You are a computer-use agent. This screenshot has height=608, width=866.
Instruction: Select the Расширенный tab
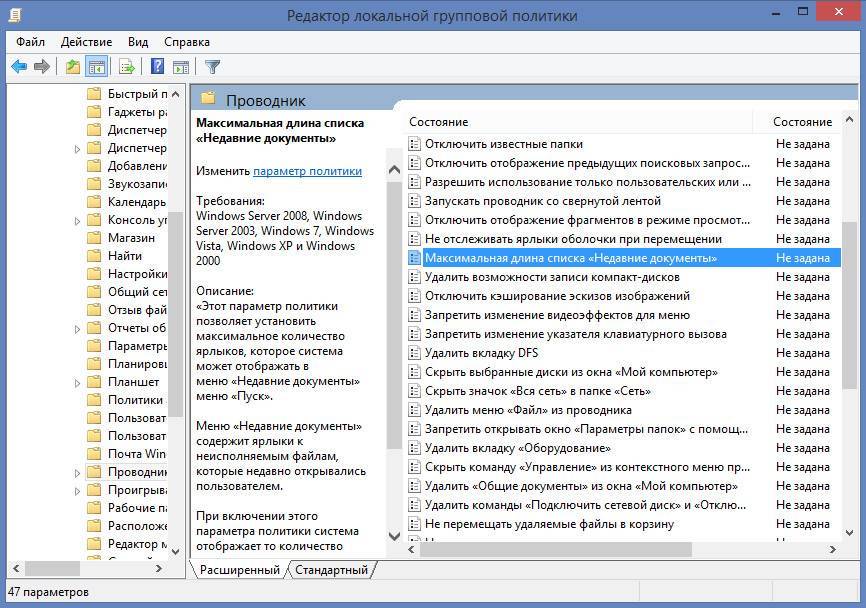239,570
